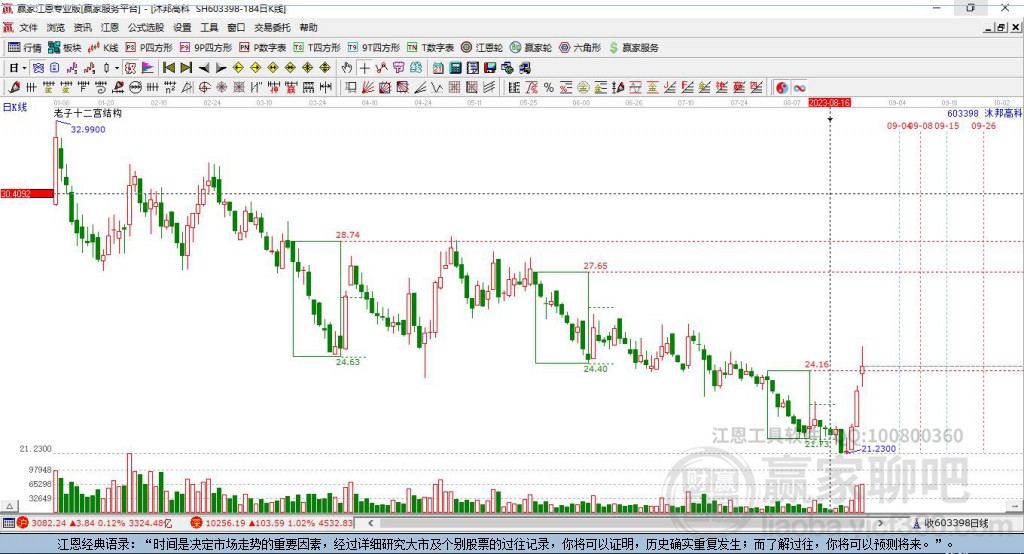Open the P四方形 square tool

(x=149, y=48)
